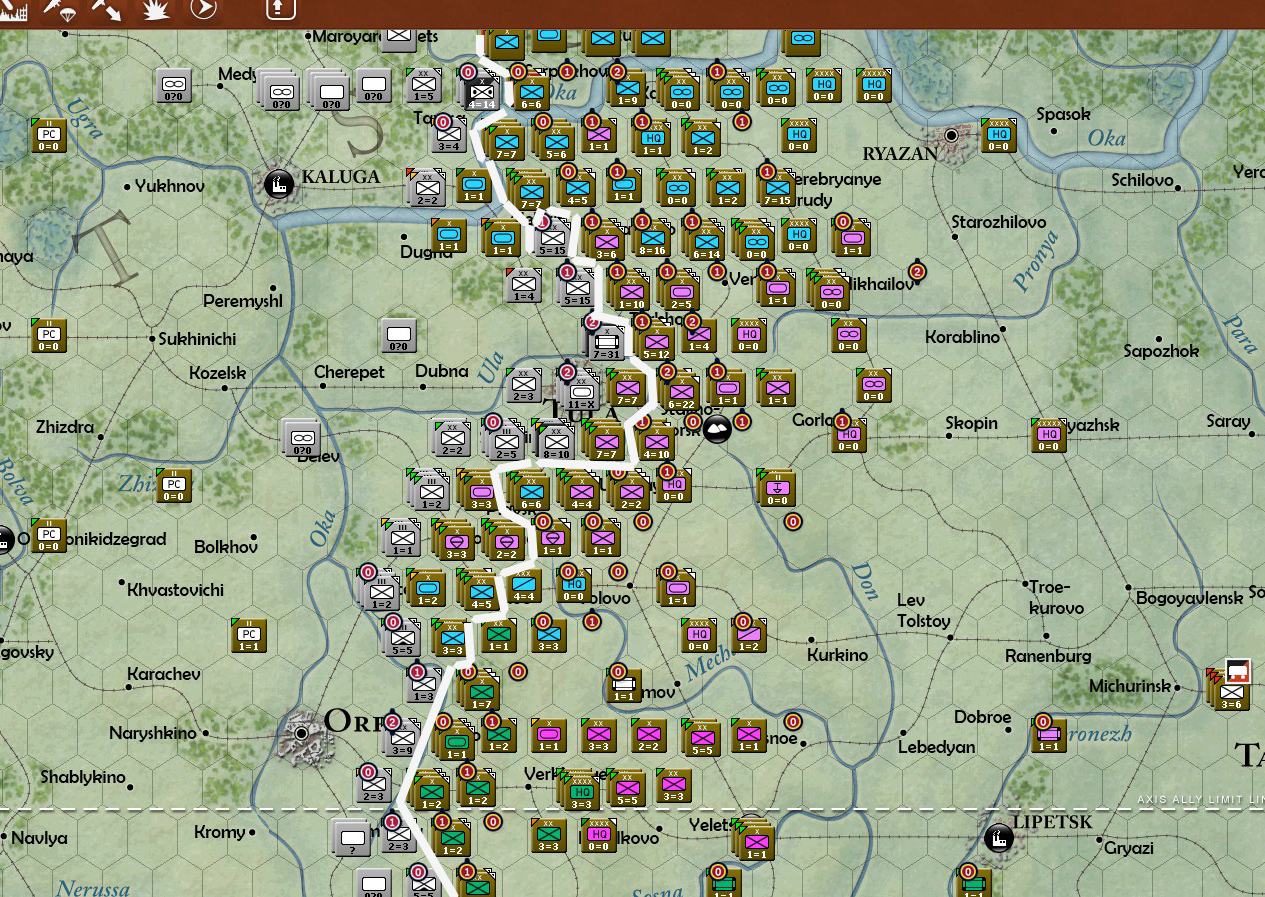Click the Gryazi town label
The width and height of the screenshot is (1265, 897).
pos(1129,848)
